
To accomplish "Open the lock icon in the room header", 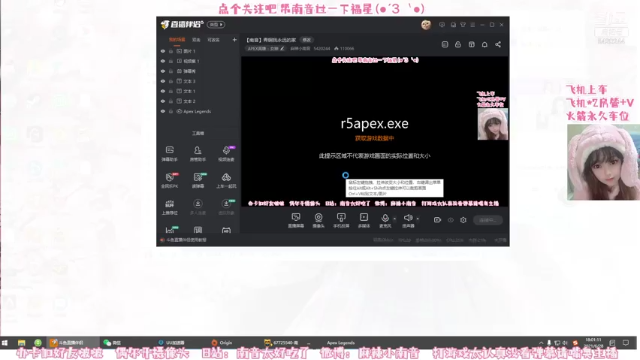I will tap(458, 44).
